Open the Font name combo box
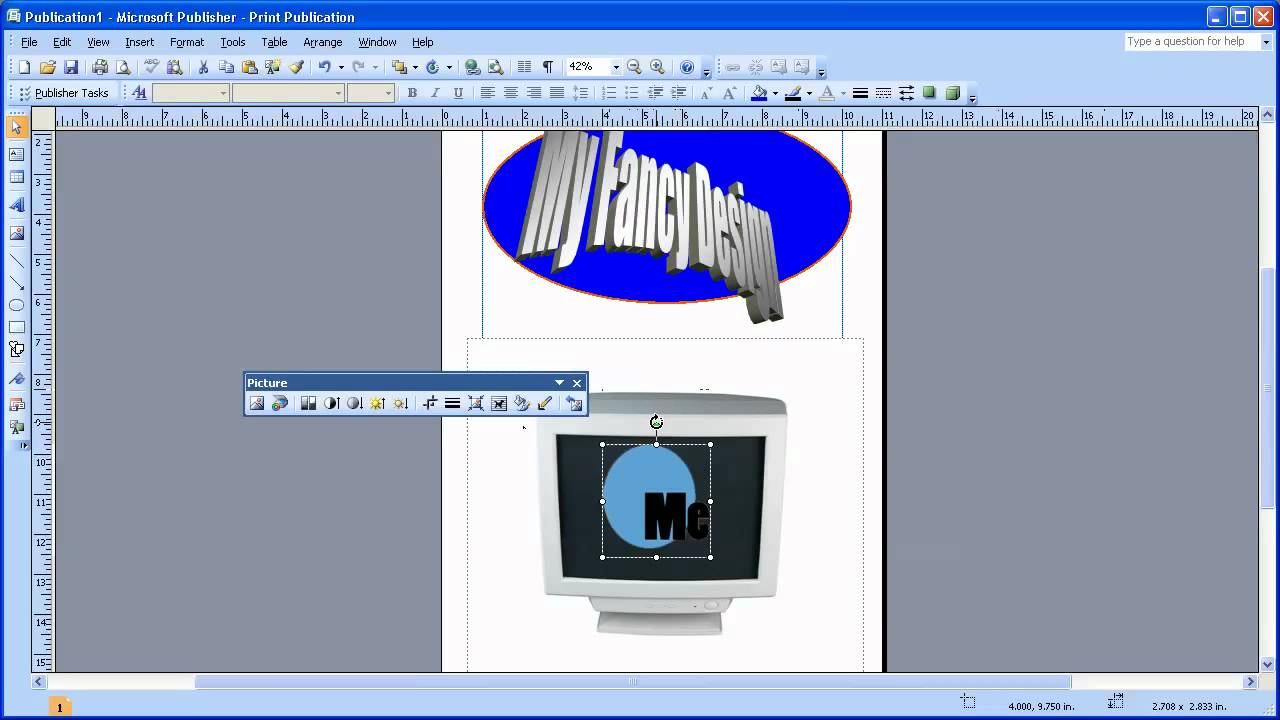Viewport: 1280px width, 720px height. click(288, 93)
